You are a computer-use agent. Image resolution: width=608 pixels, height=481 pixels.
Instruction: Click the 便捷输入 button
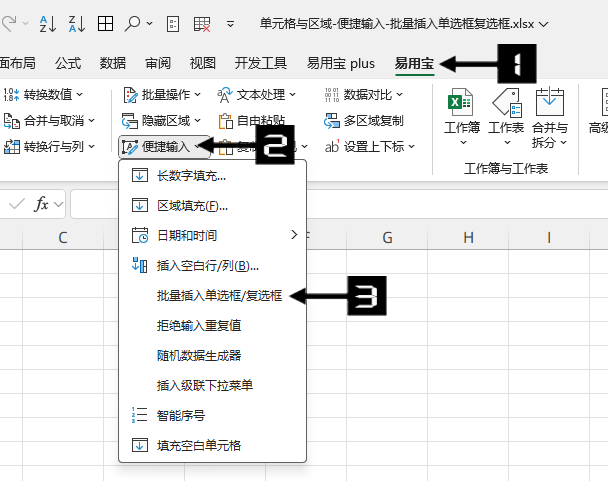[164, 147]
